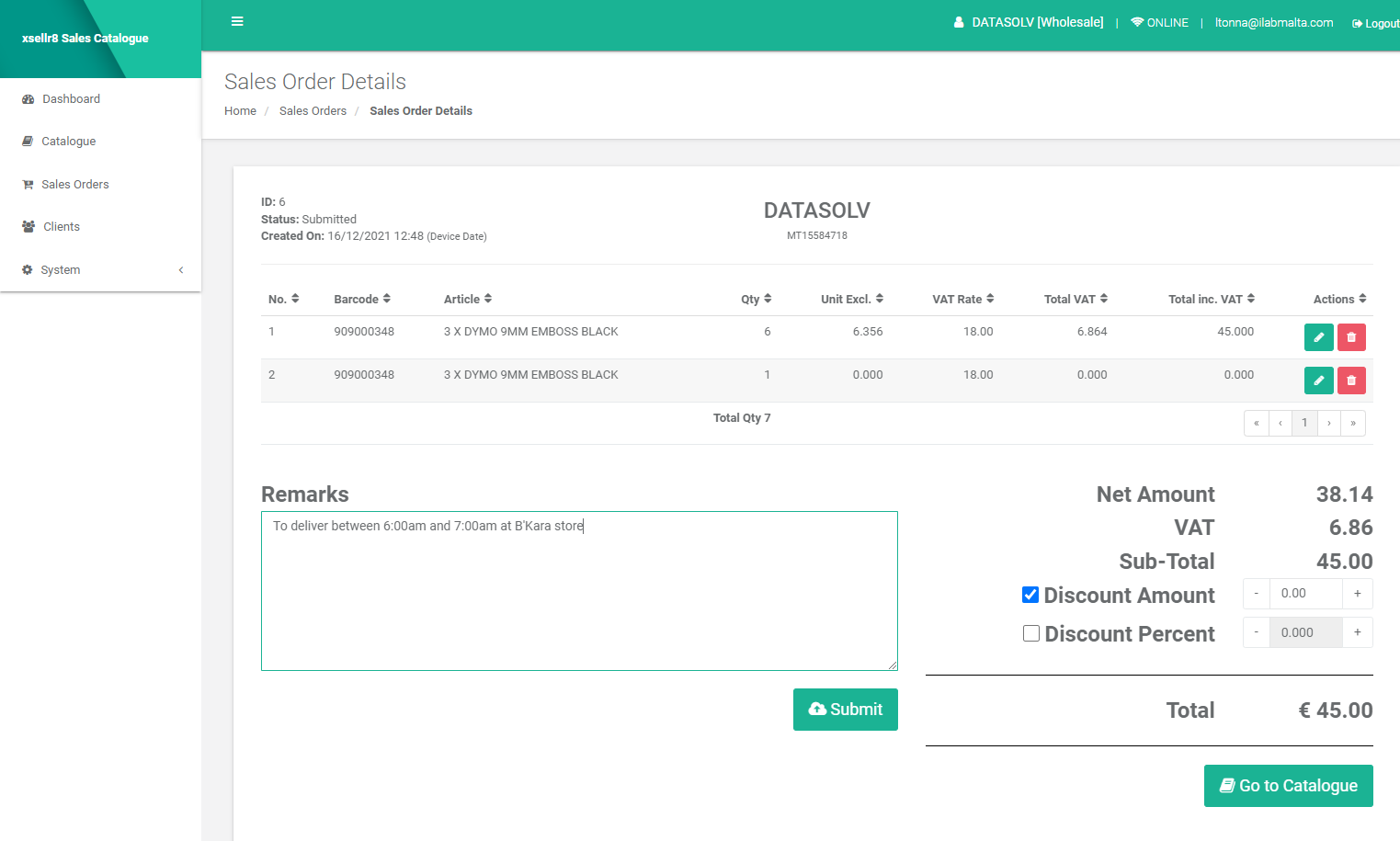Enable the Discount Percent checkbox
The image size is (1400, 841).
click(1031, 632)
